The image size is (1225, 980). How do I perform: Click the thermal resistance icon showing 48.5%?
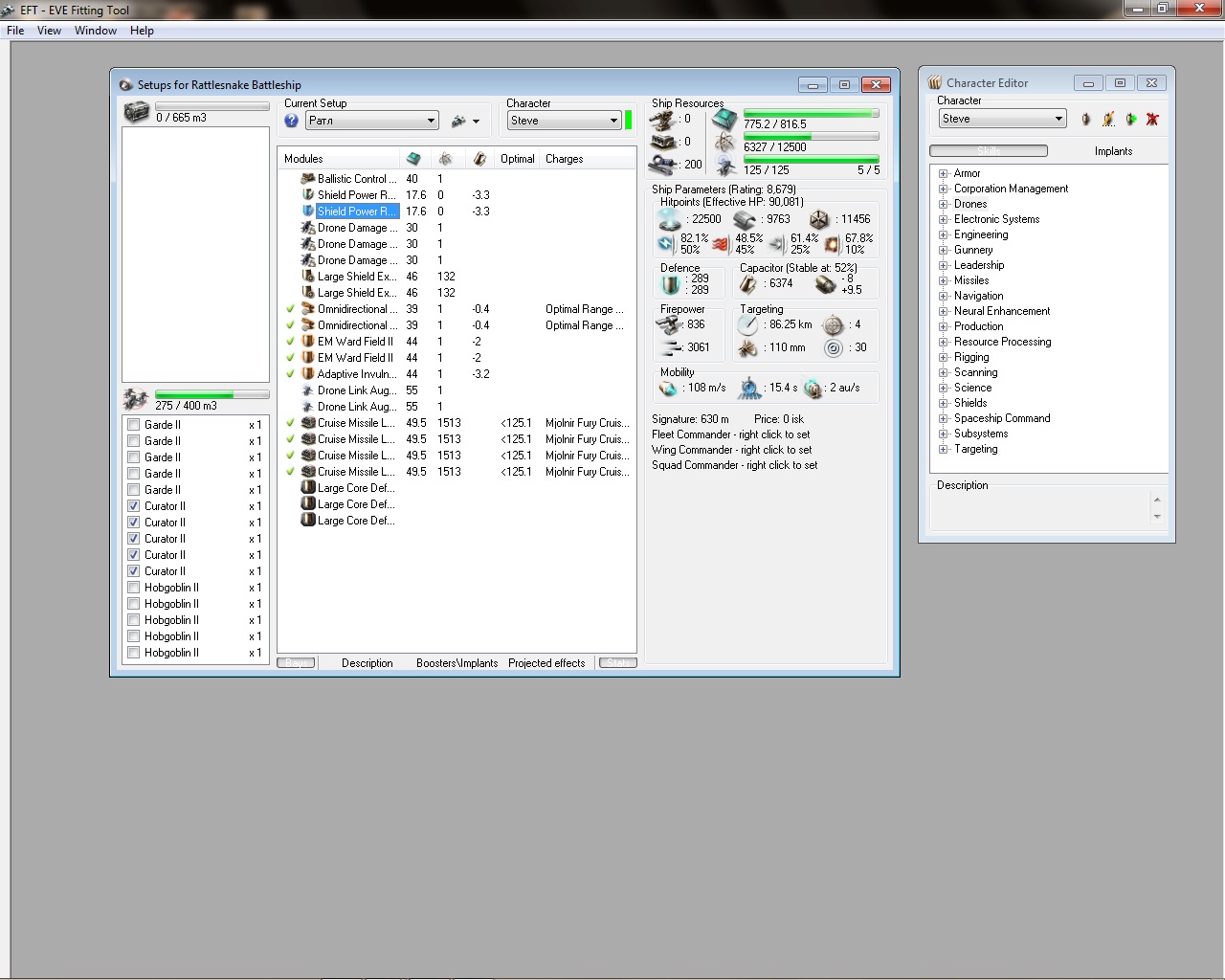tap(721, 244)
